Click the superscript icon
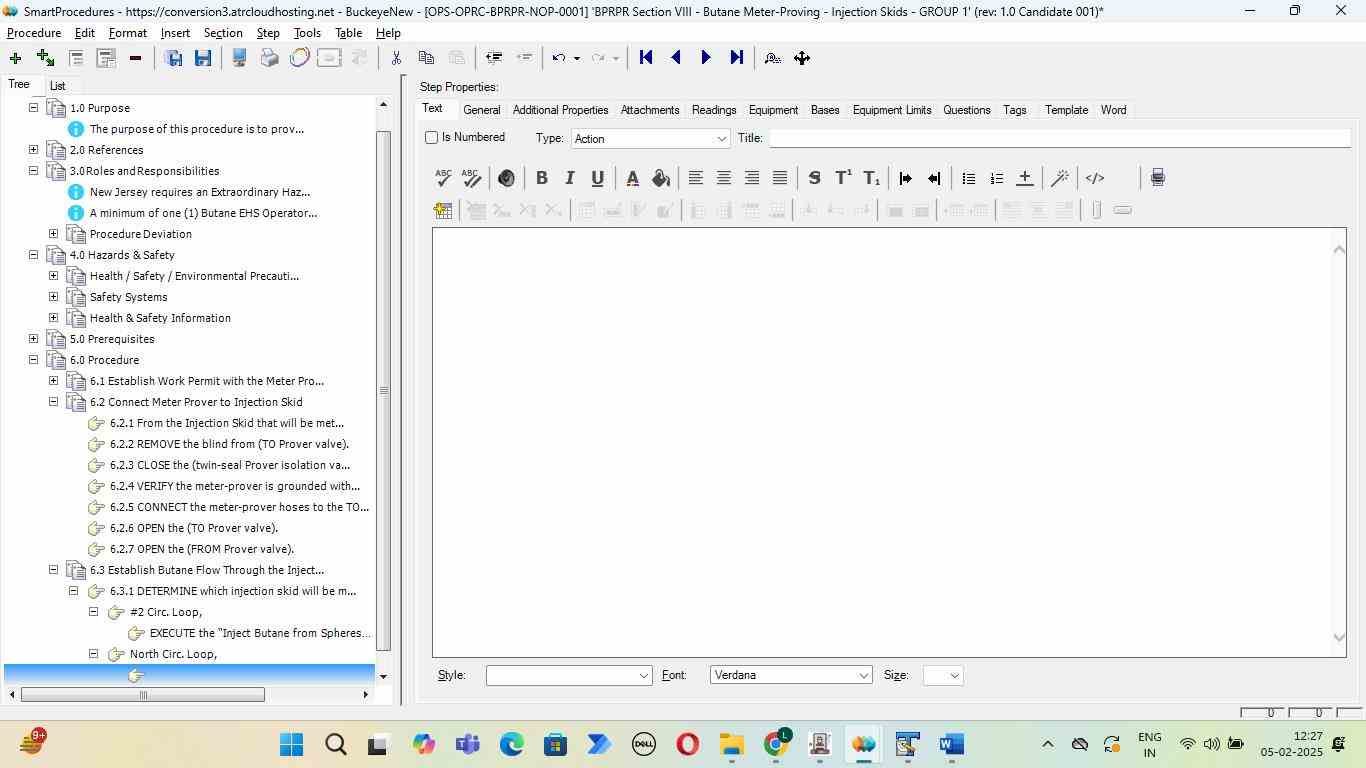This screenshot has height=768, width=1366. (x=843, y=178)
